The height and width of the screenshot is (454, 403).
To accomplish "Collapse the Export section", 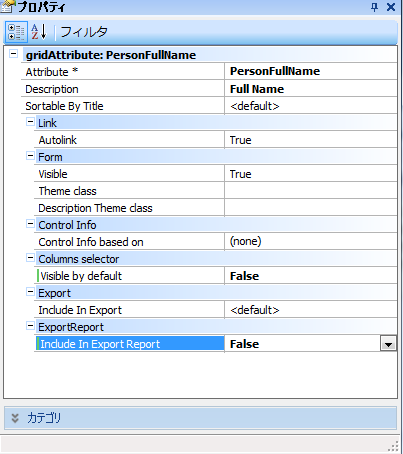I will click(30, 292).
